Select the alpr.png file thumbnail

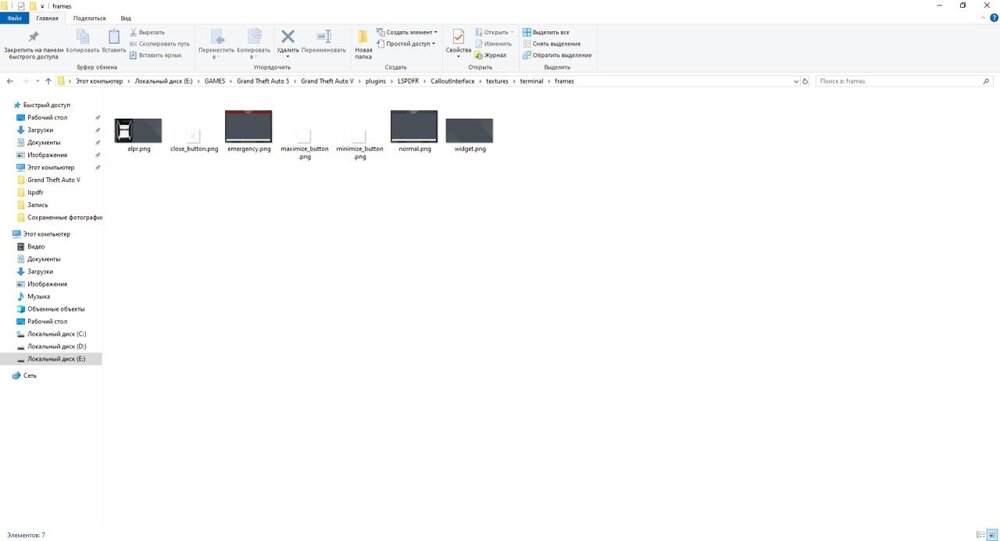coord(138,130)
